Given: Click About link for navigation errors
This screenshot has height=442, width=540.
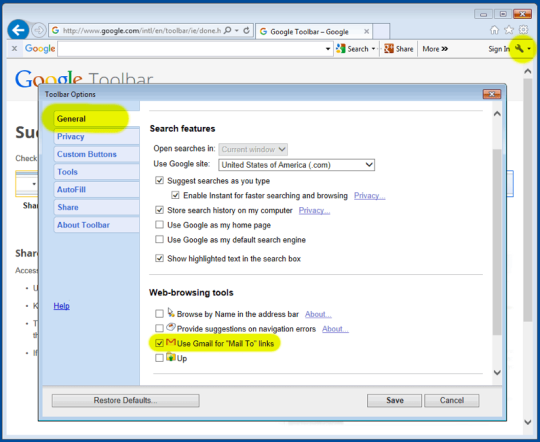Looking at the screenshot, I should (x=335, y=329).
